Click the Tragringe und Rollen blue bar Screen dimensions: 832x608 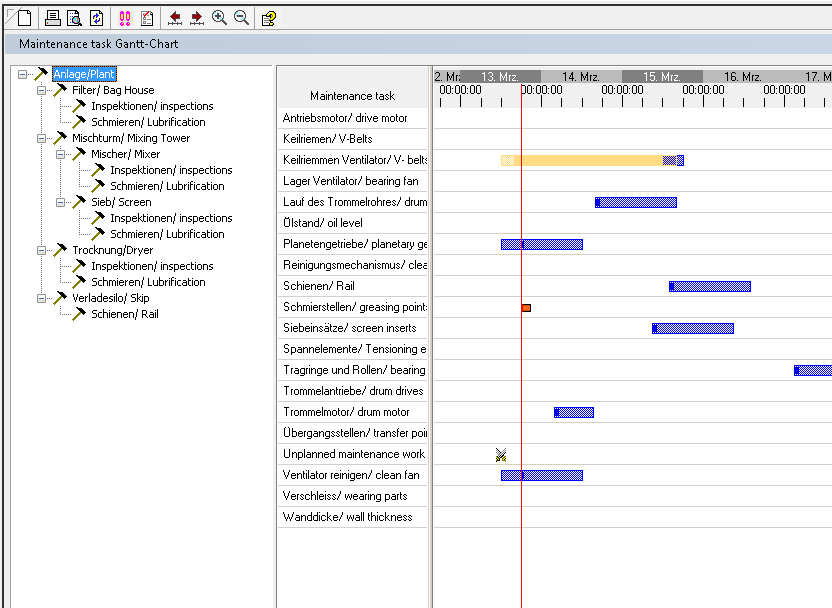click(813, 370)
